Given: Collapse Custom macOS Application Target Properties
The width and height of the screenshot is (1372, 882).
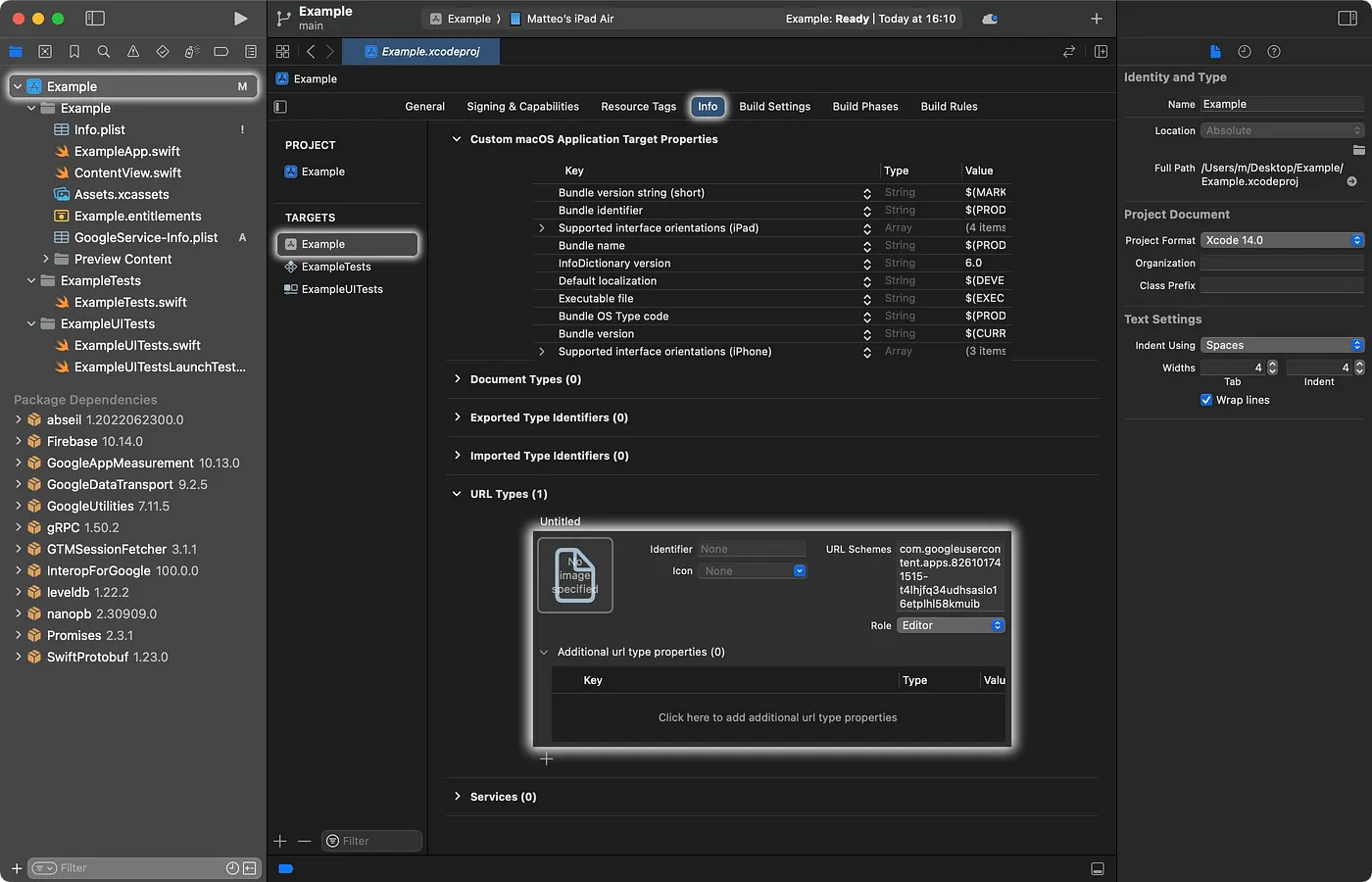Looking at the screenshot, I should (457, 139).
